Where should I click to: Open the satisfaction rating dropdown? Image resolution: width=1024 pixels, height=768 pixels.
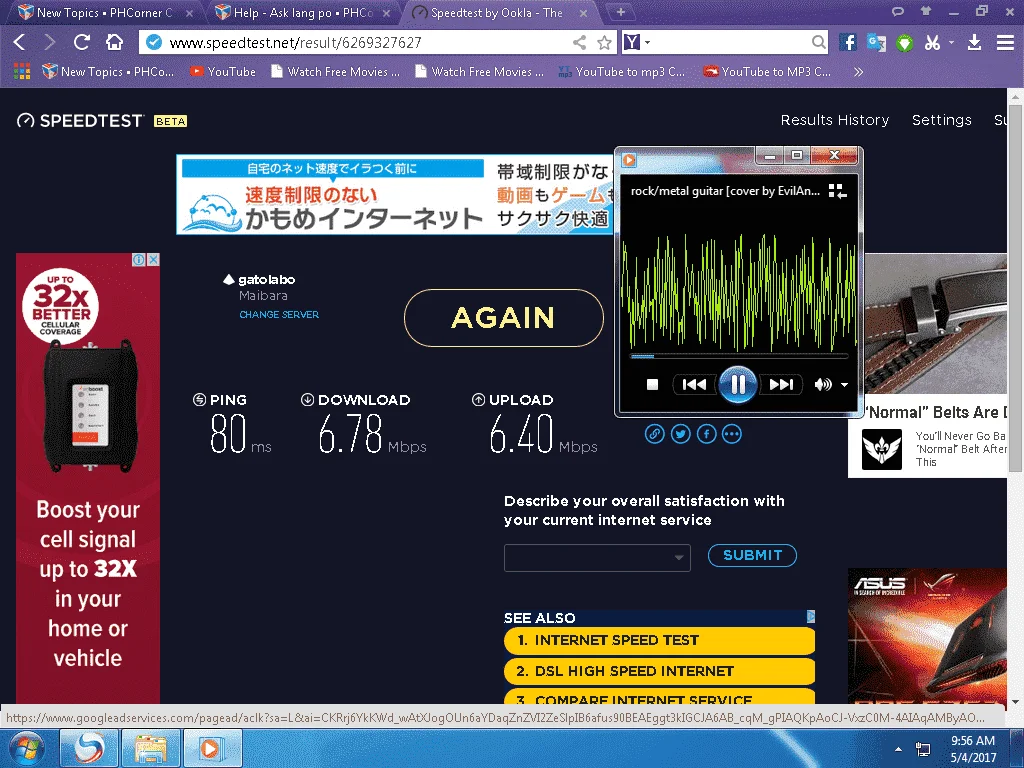(x=597, y=558)
